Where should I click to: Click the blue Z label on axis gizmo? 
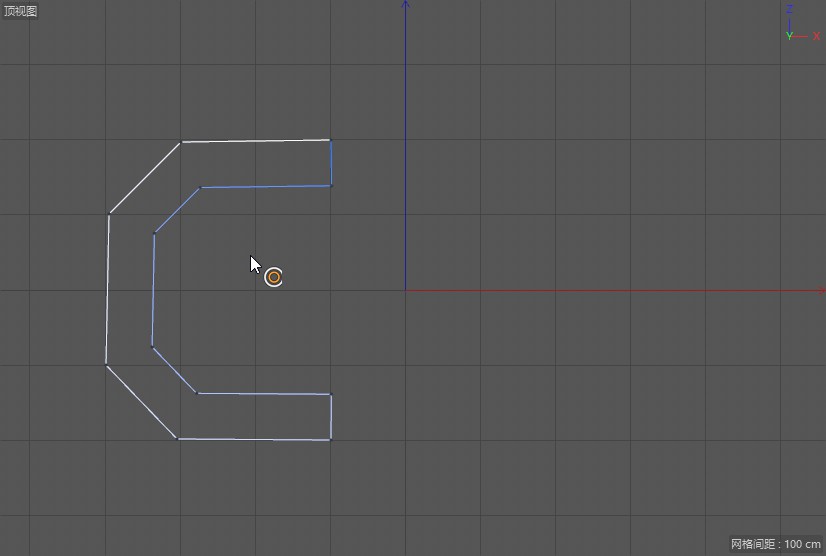pos(789,9)
